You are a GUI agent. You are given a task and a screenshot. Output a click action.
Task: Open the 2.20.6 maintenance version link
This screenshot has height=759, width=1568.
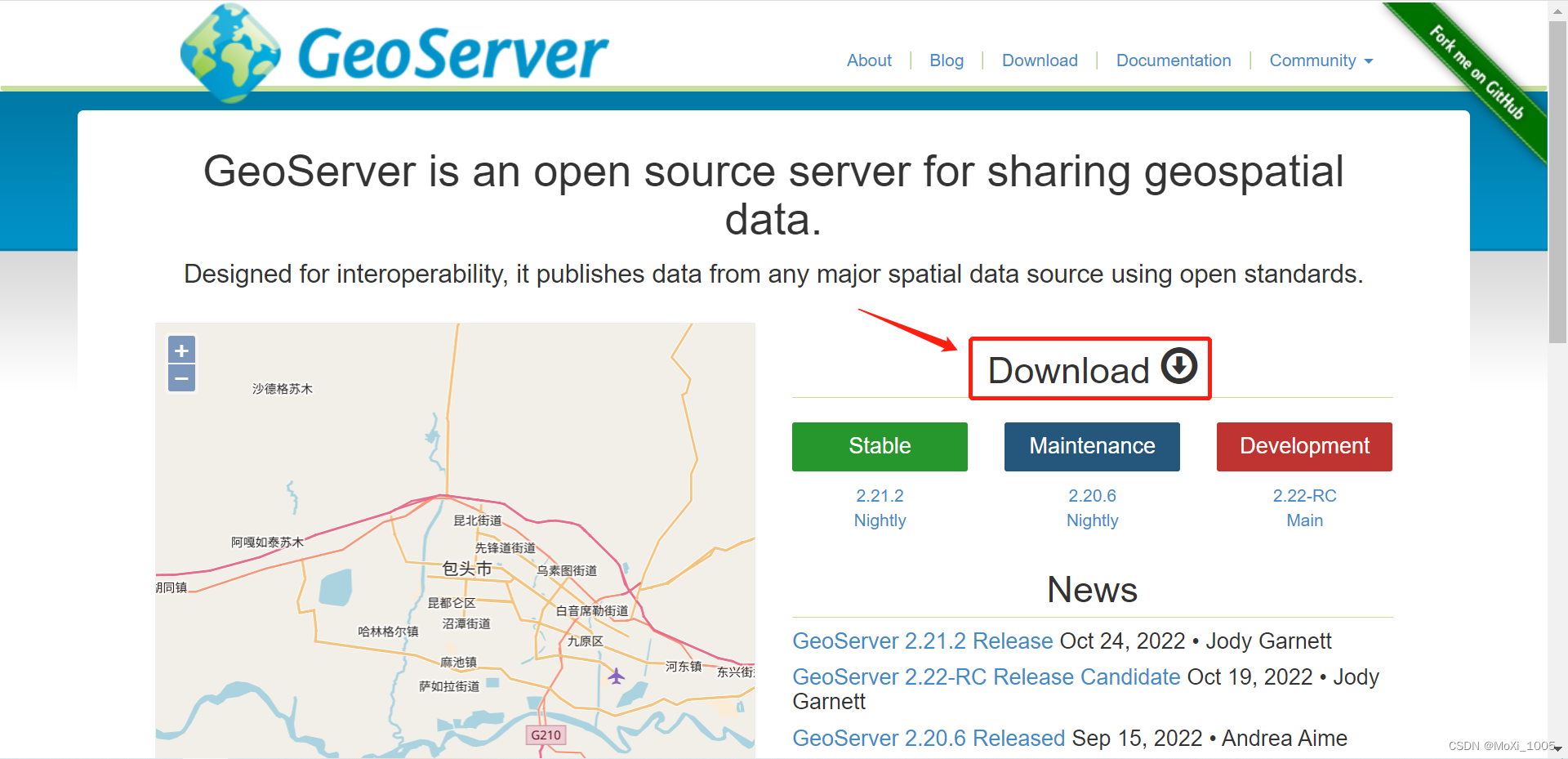coord(1092,496)
